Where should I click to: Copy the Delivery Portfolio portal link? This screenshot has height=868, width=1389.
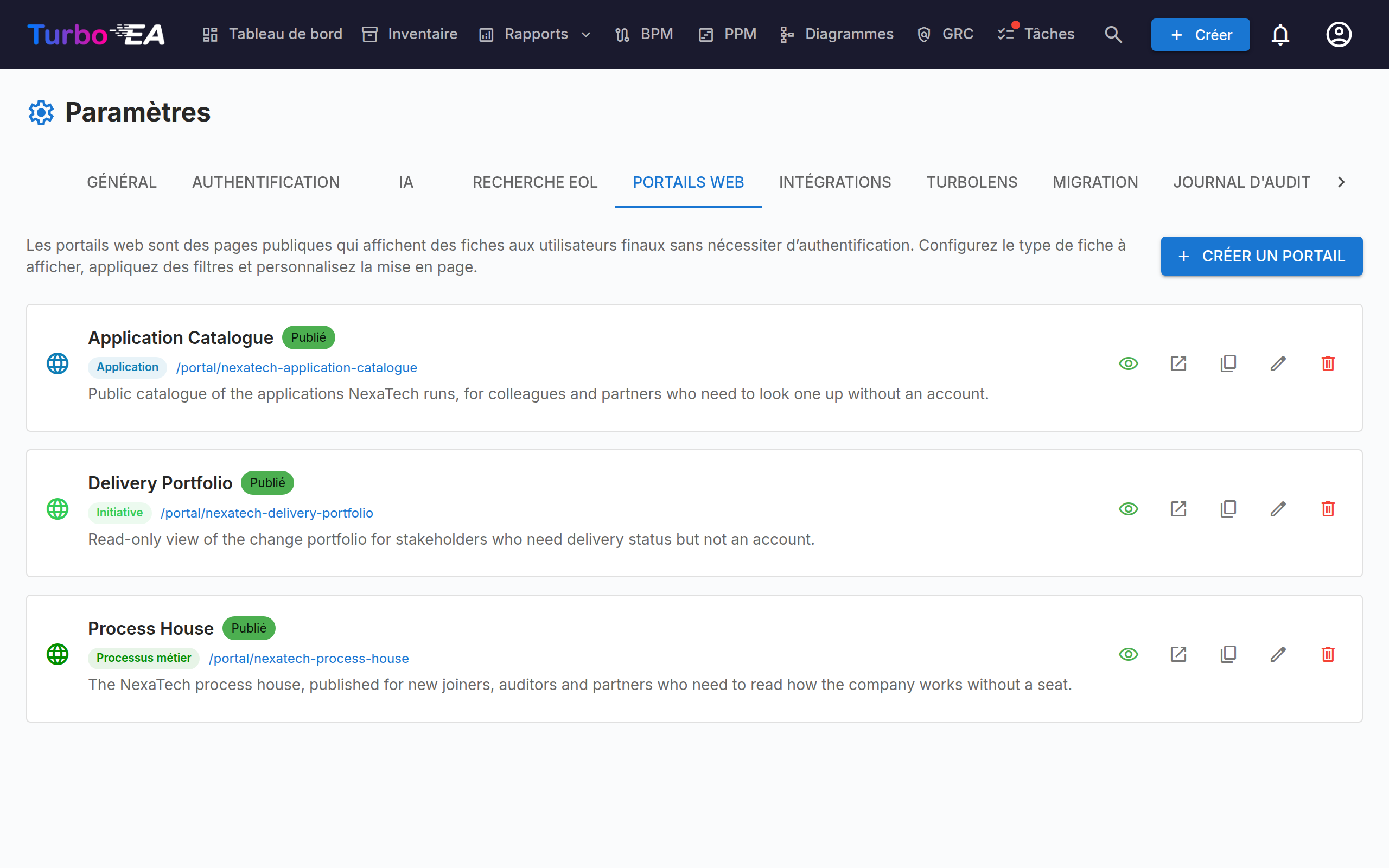[1228, 509]
